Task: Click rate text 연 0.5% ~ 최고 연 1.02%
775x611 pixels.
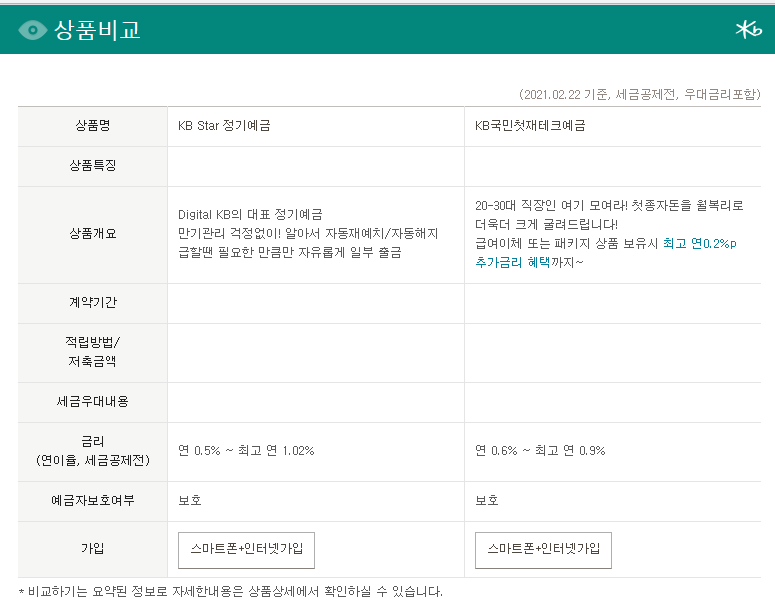Action: [x=246, y=451]
